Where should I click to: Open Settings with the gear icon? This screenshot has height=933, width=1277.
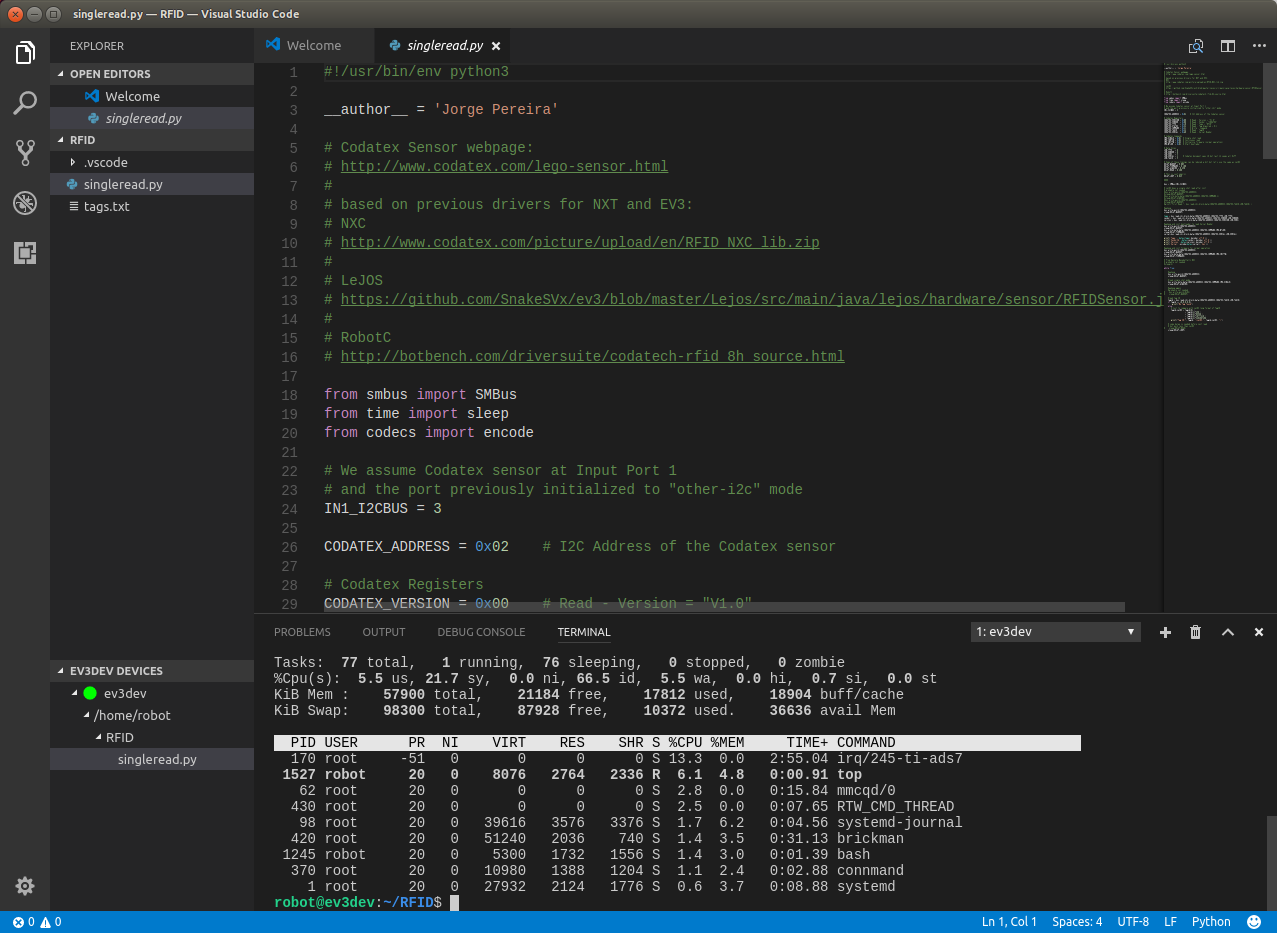[25, 886]
